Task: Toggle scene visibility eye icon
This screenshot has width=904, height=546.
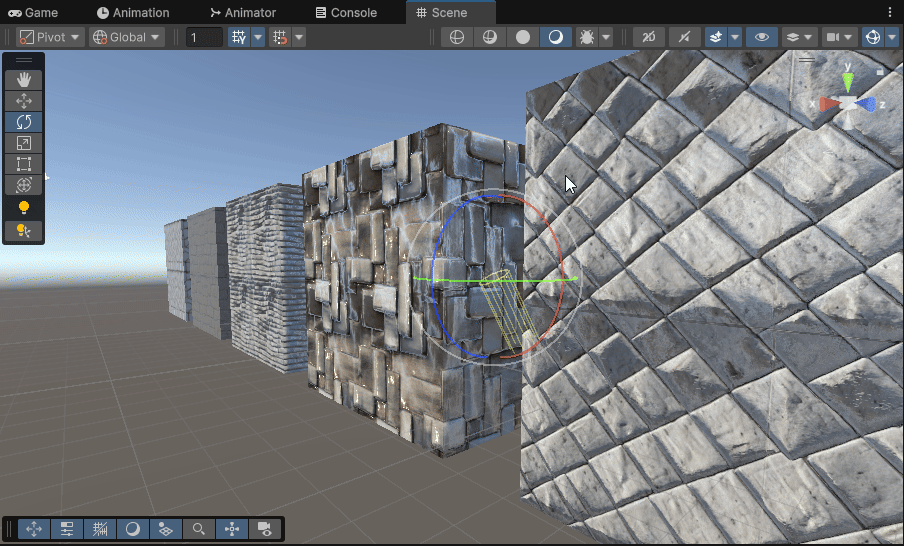Action: (763, 37)
